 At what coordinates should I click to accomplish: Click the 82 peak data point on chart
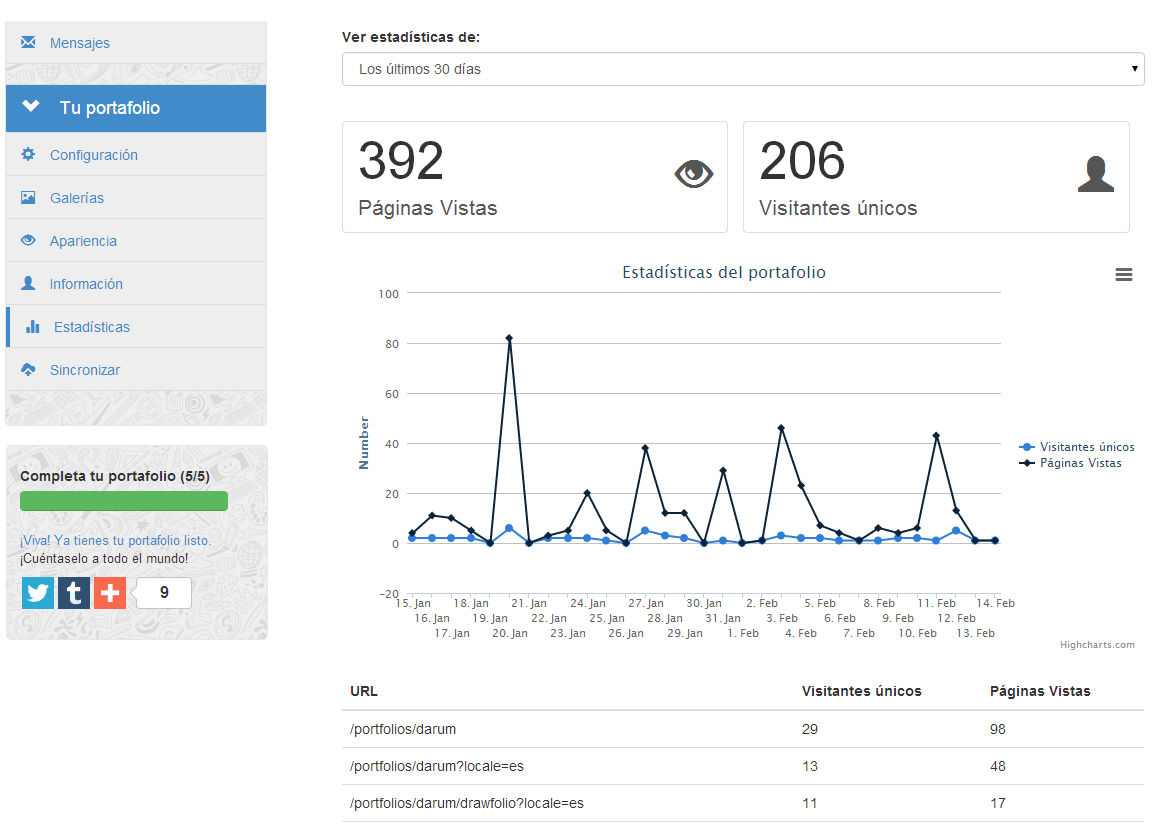[509, 338]
